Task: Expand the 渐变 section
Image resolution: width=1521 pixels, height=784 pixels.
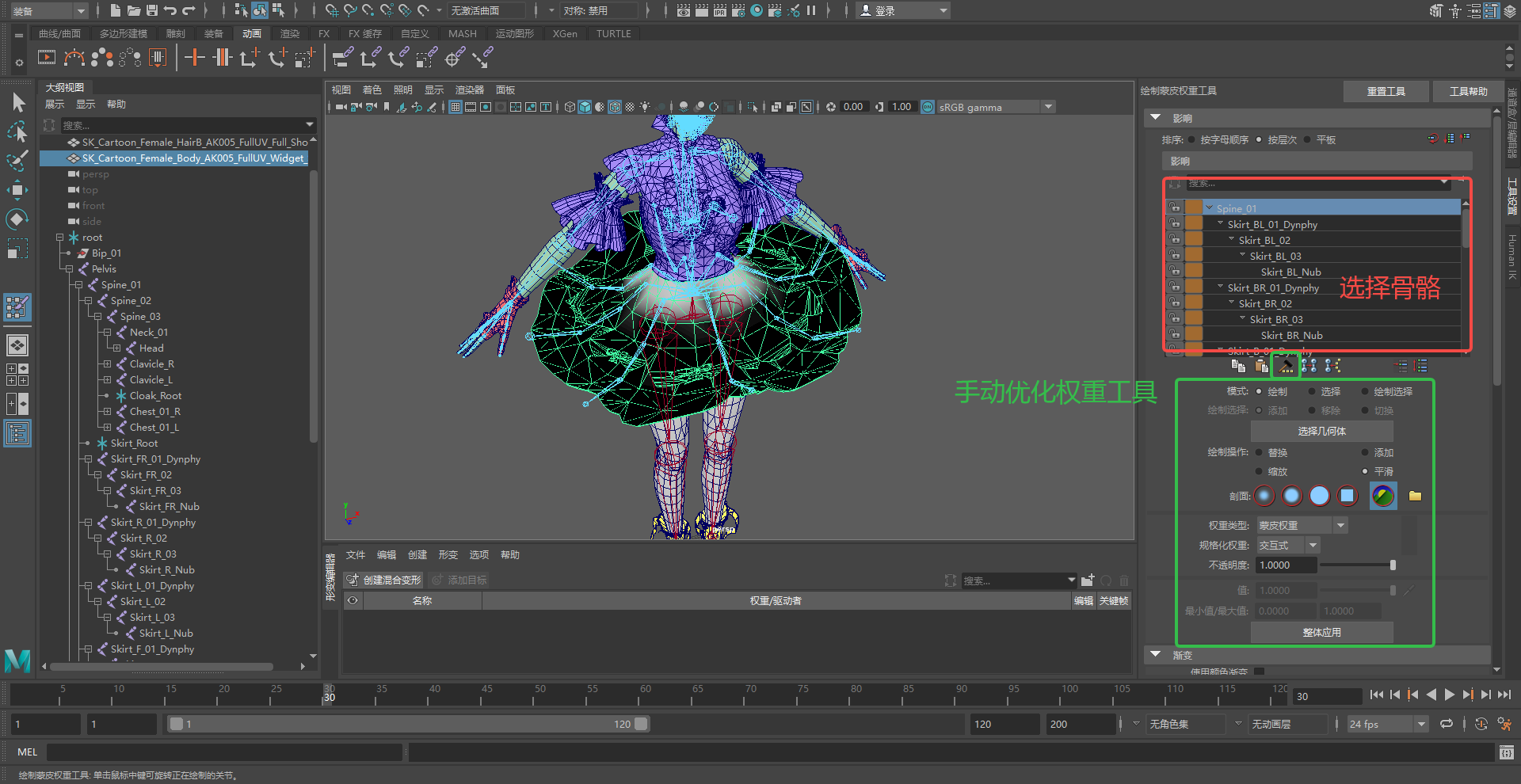Action: 1156,655
